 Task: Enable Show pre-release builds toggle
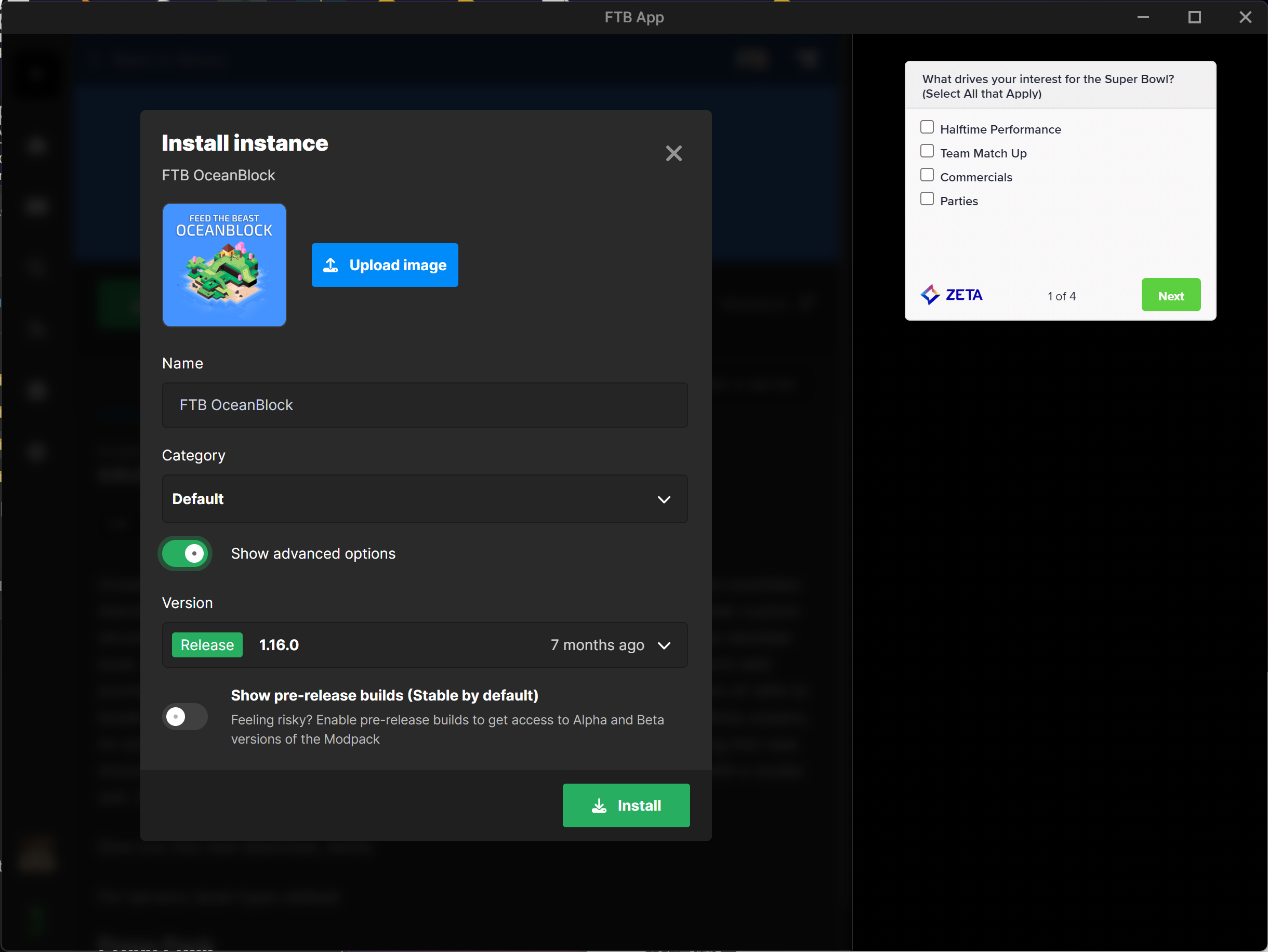(184, 717)
